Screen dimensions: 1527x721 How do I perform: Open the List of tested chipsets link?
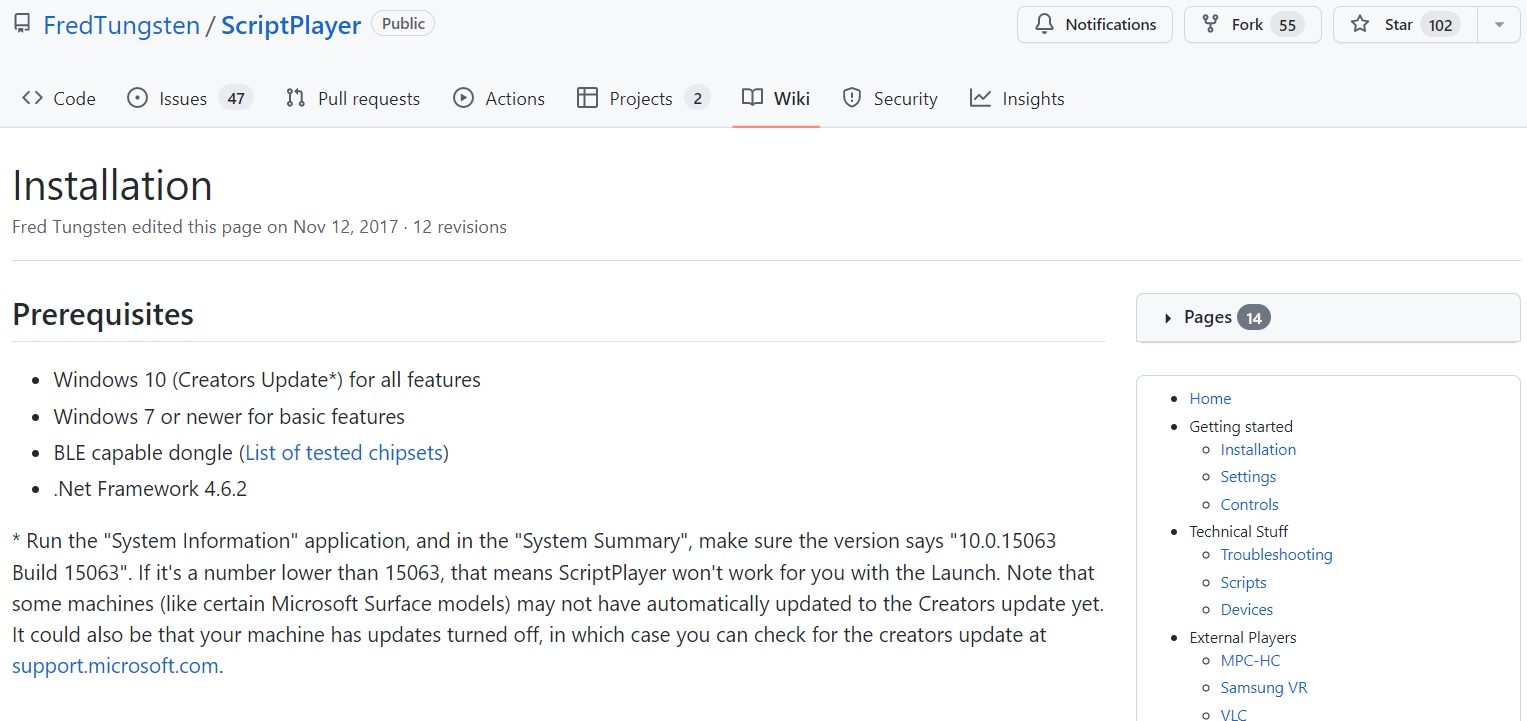click(344, 453)
